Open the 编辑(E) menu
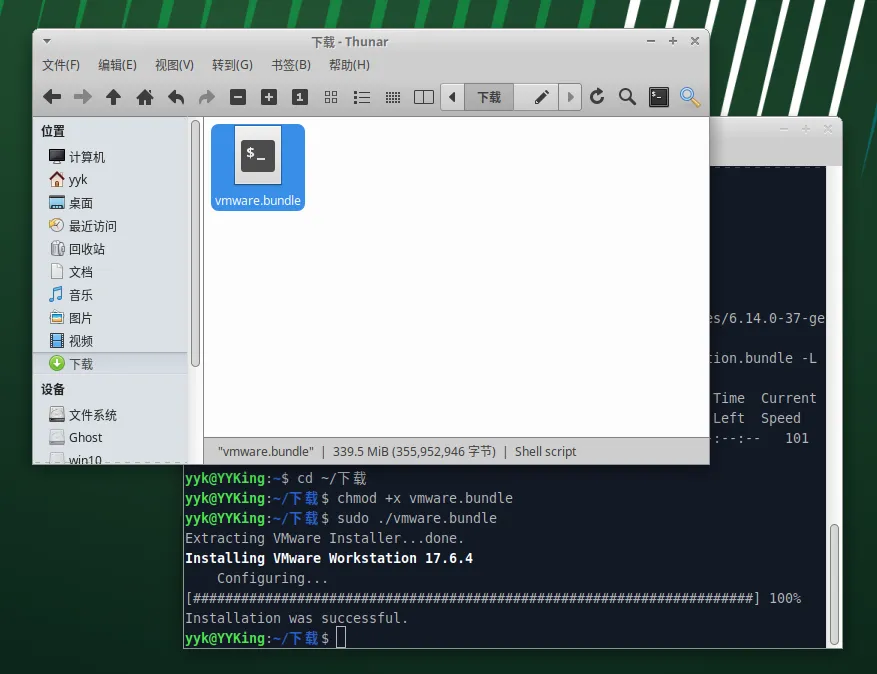Screen dimensions: 877x674 click(x=117, y=65)
